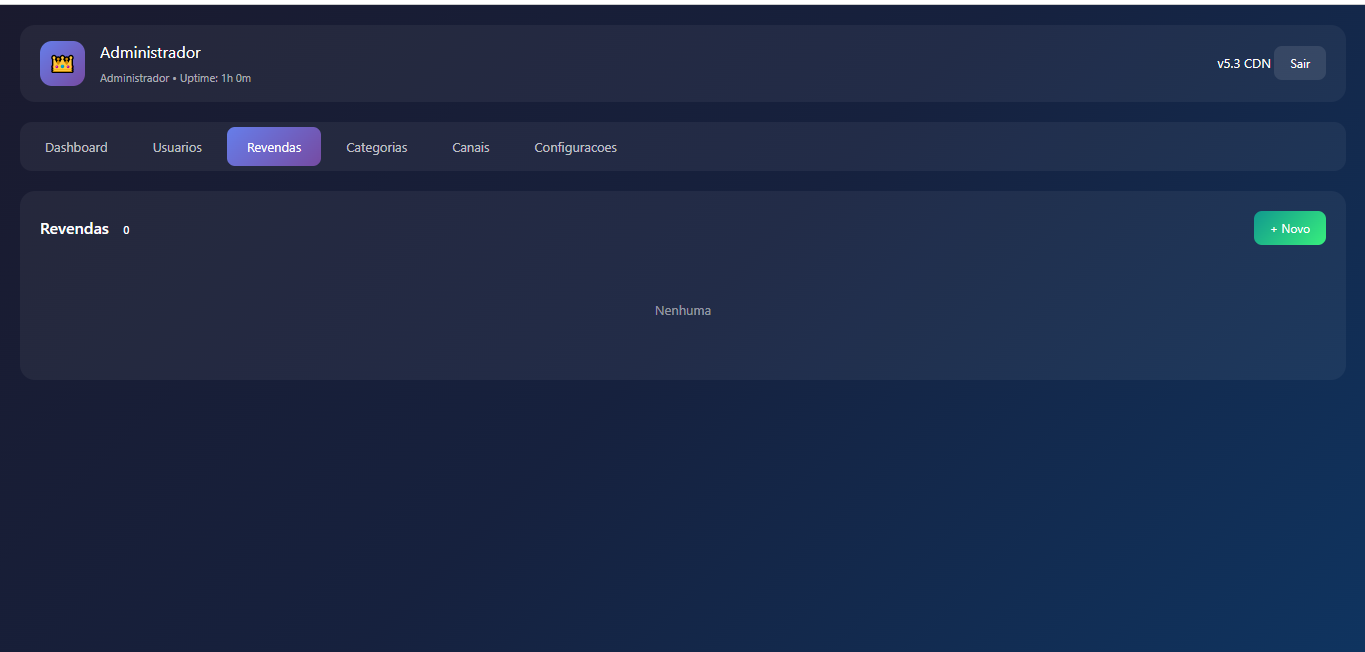1365x652 pixels.
Task: Click the Uptime 1h 0m status text
Action: coord(215,78)
